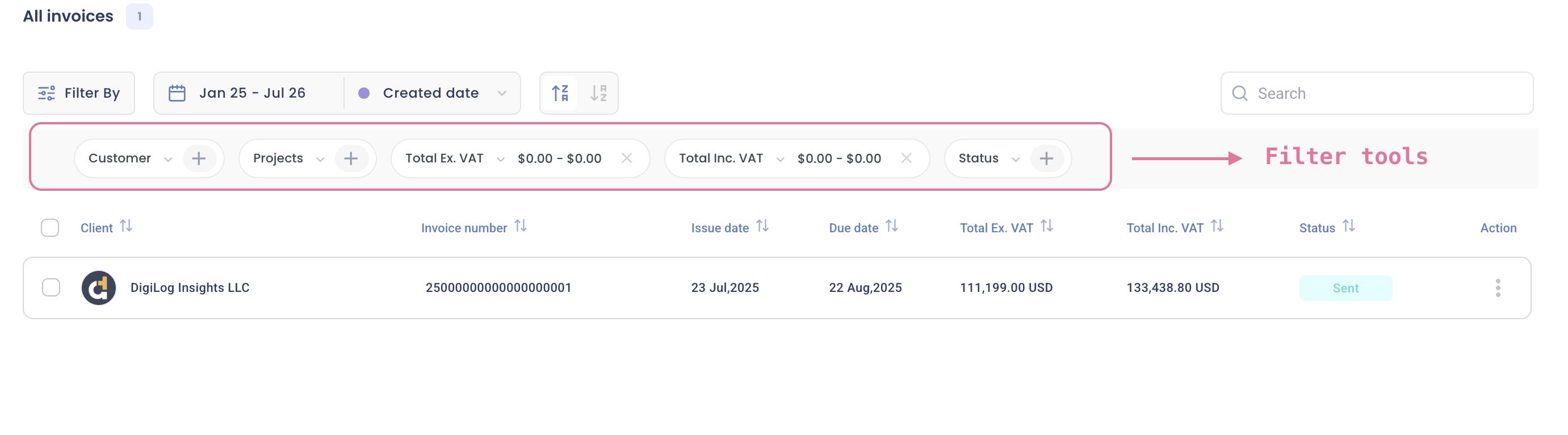Add a Projects filter with plus icon
Image resolution: width=1568 pixels, height=435 pixels.
[x=351, y=158]
